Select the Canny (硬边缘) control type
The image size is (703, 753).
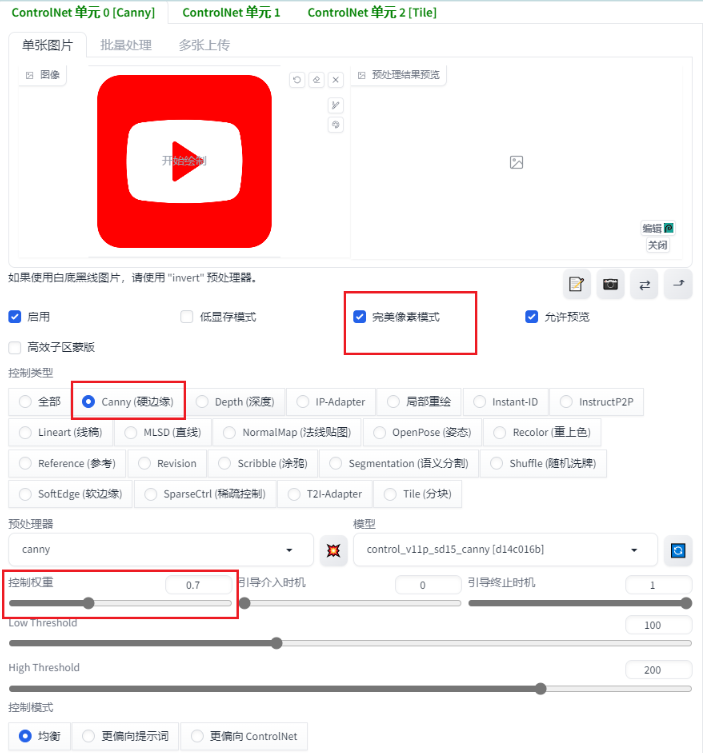click(x=128, y=402)
